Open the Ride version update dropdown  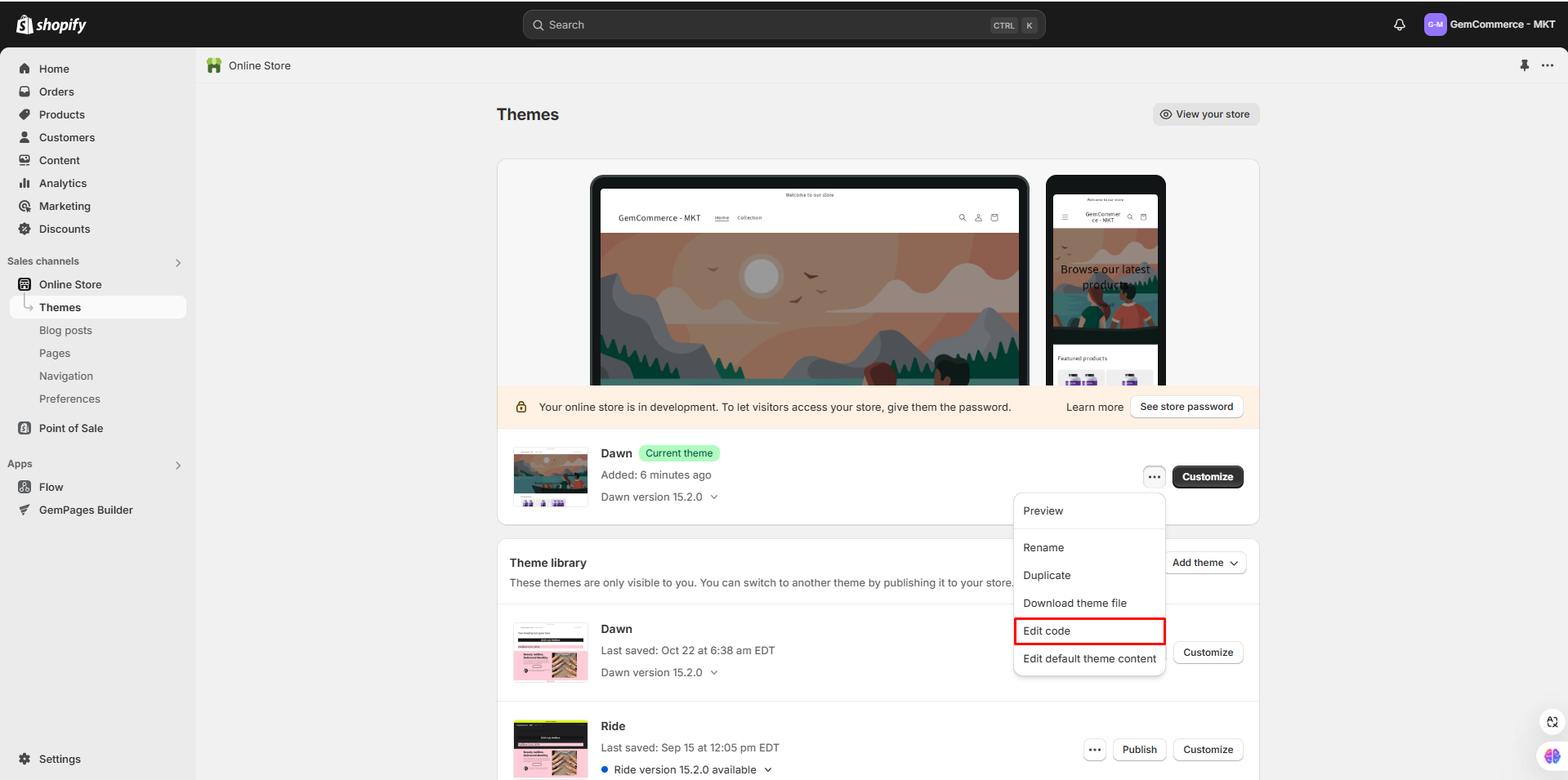pos(768,770)
